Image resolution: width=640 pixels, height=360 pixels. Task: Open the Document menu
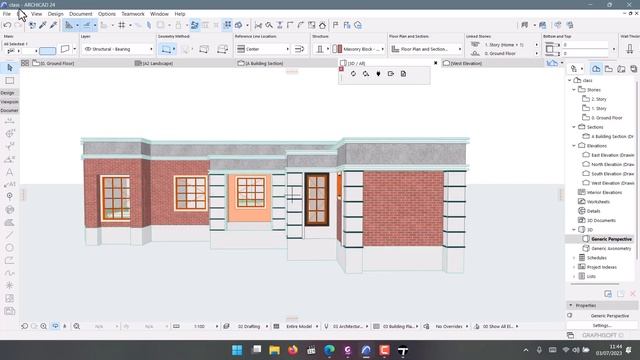tap(80, 14)
